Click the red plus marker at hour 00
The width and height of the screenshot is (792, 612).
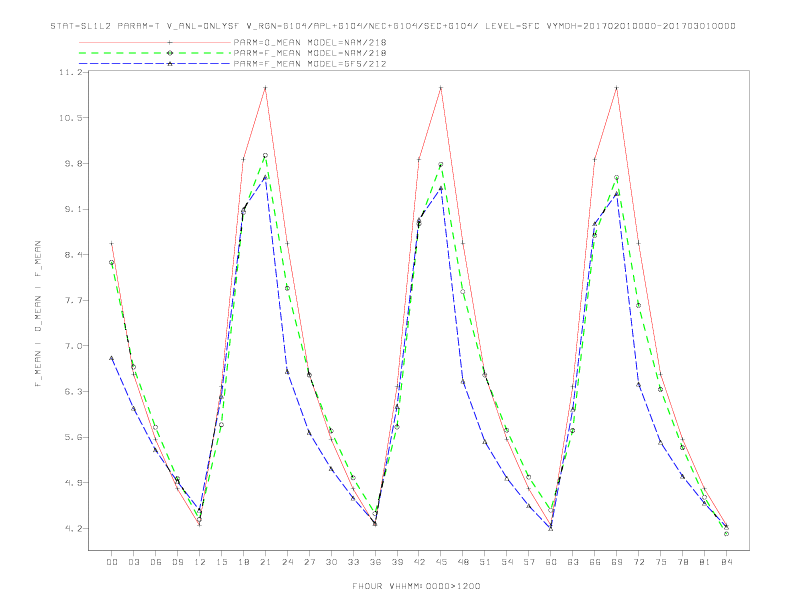click(112, 243)
